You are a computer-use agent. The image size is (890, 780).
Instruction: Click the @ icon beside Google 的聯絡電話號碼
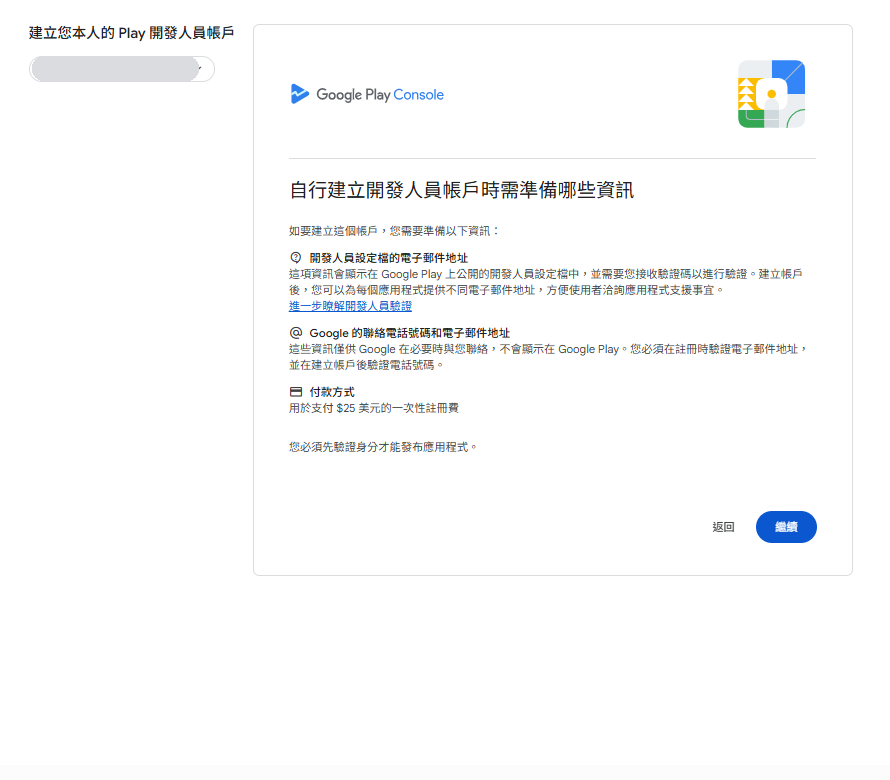[x=296, y=333]
